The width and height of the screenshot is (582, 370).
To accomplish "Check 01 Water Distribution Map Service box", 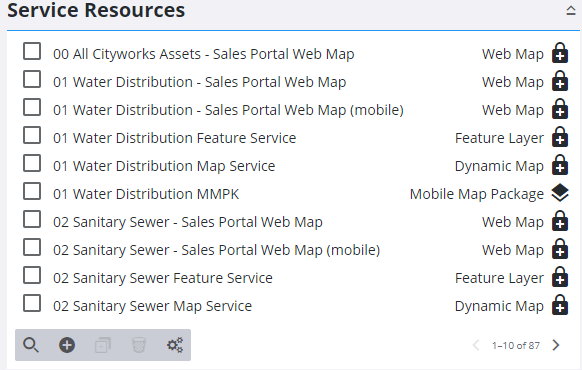I will coord(32,163).
